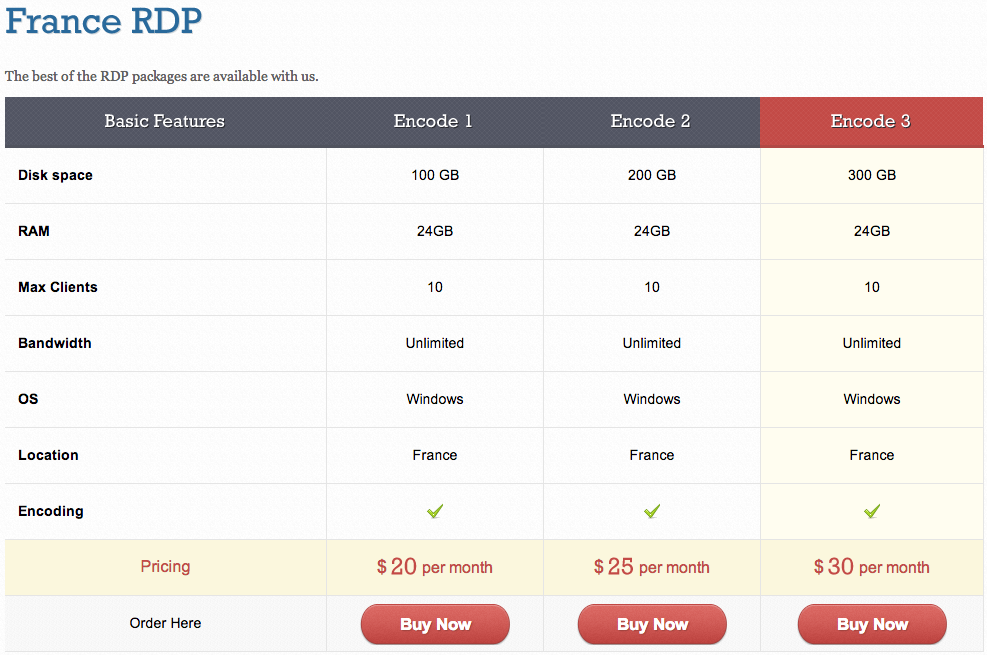This screenshot has height=655, width=987.
Task: Click Max Clients value 10 for Encode 1
Action: [435, 287]
